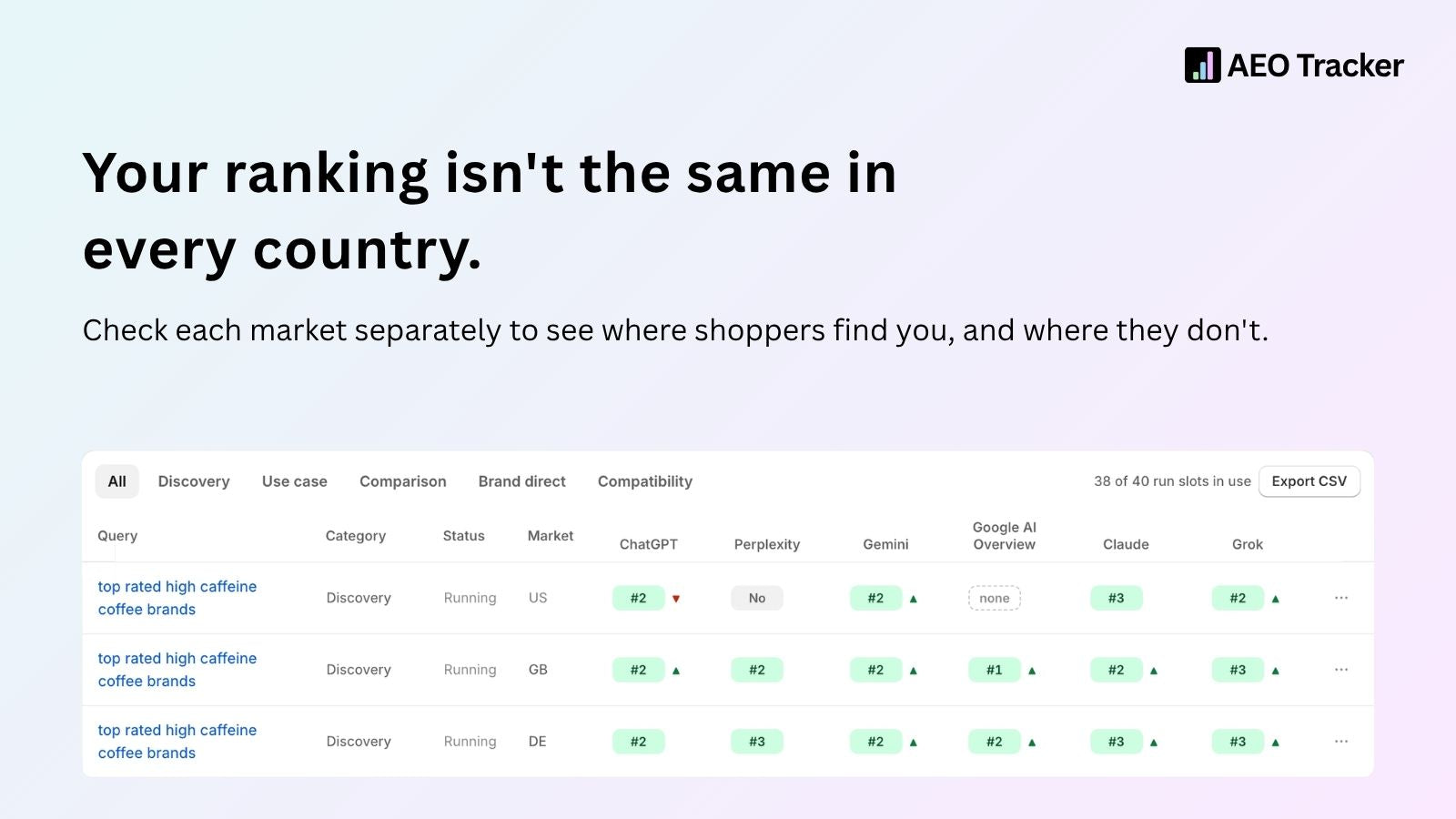Open the DE market coffee brands query link
The height and width of the screenshot is (819, 1456).
click(x=177, y=742)
